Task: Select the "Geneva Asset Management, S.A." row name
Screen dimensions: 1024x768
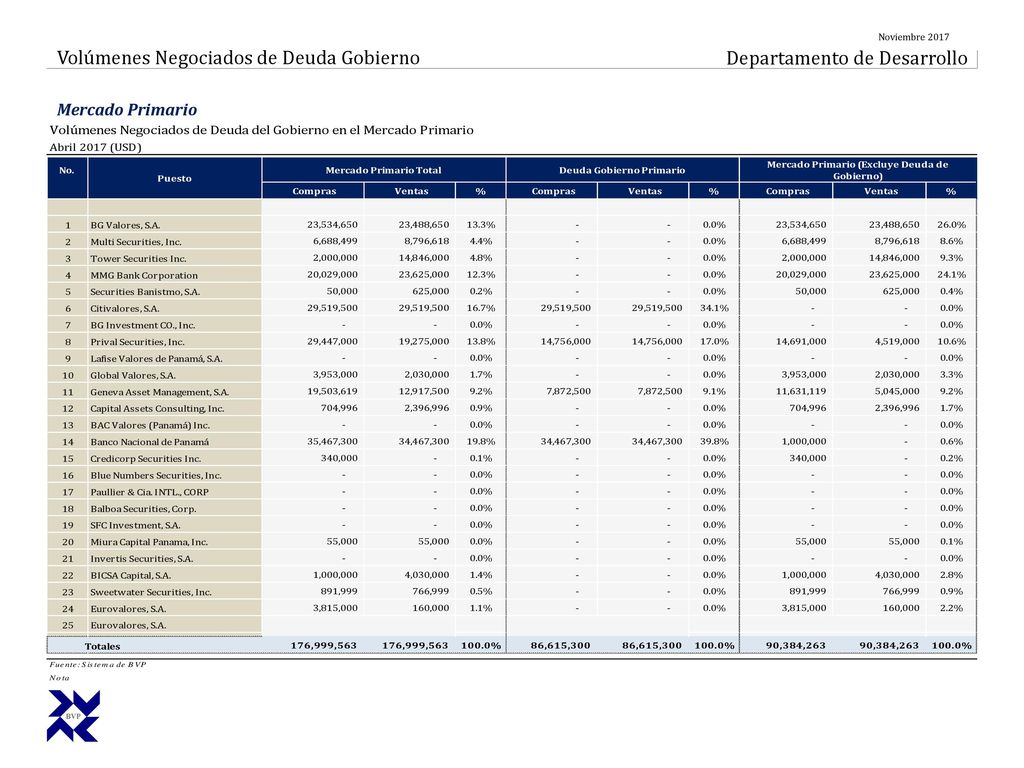Action: pyautogui.click(x=159, y=392)
